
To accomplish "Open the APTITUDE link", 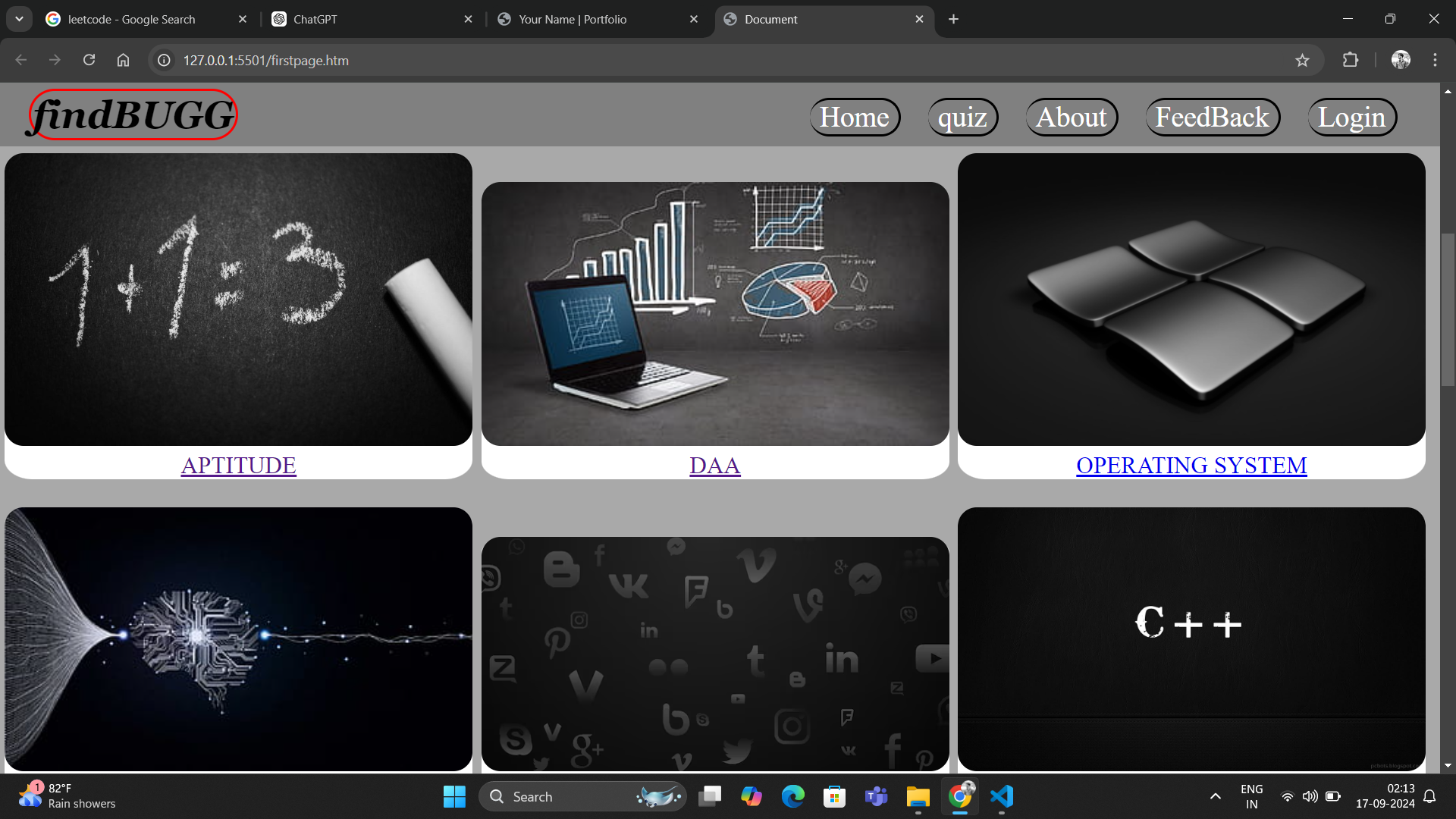I will pyautogui.click(x=238, y=465).
